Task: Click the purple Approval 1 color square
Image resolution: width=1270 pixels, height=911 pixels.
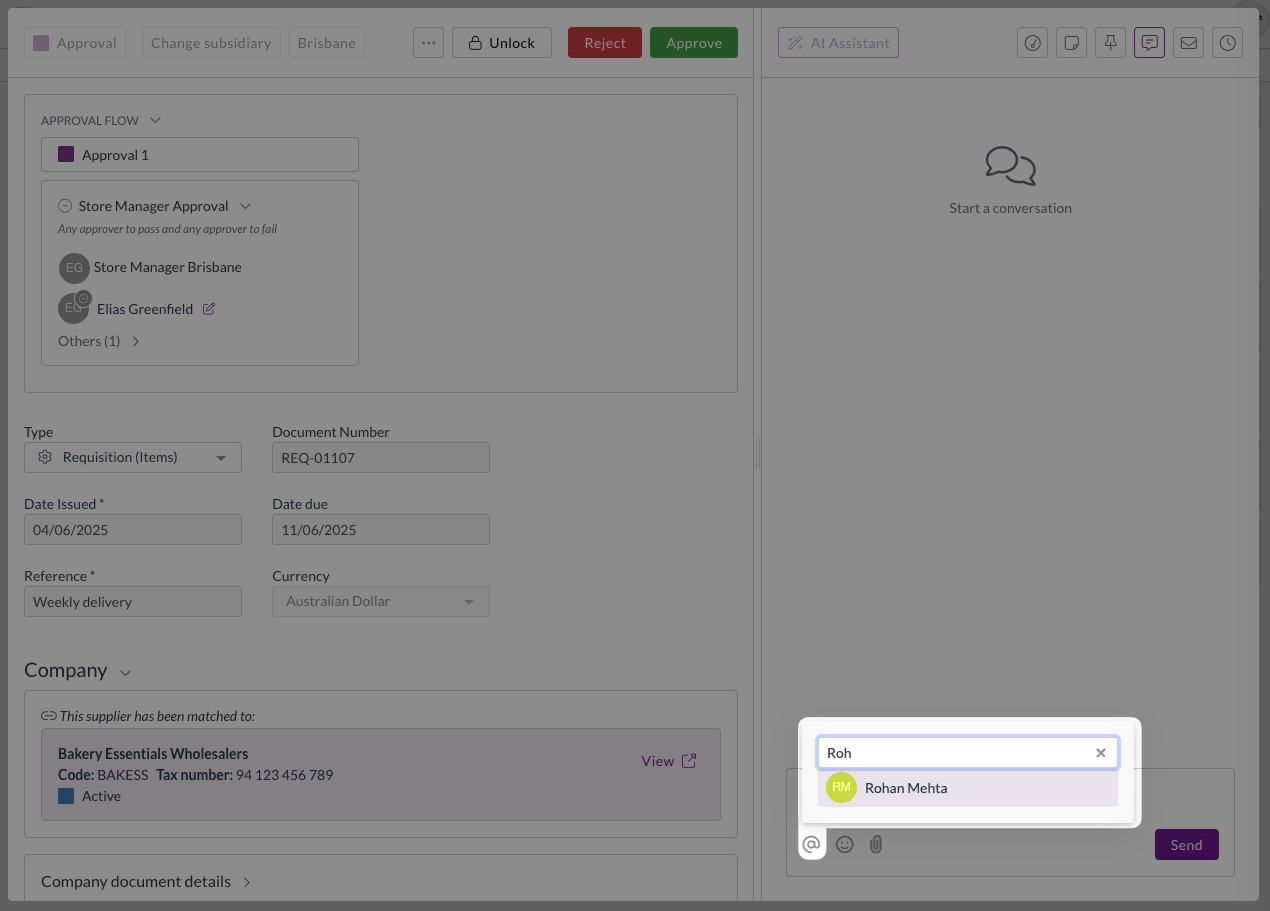Action: [66, 155]
